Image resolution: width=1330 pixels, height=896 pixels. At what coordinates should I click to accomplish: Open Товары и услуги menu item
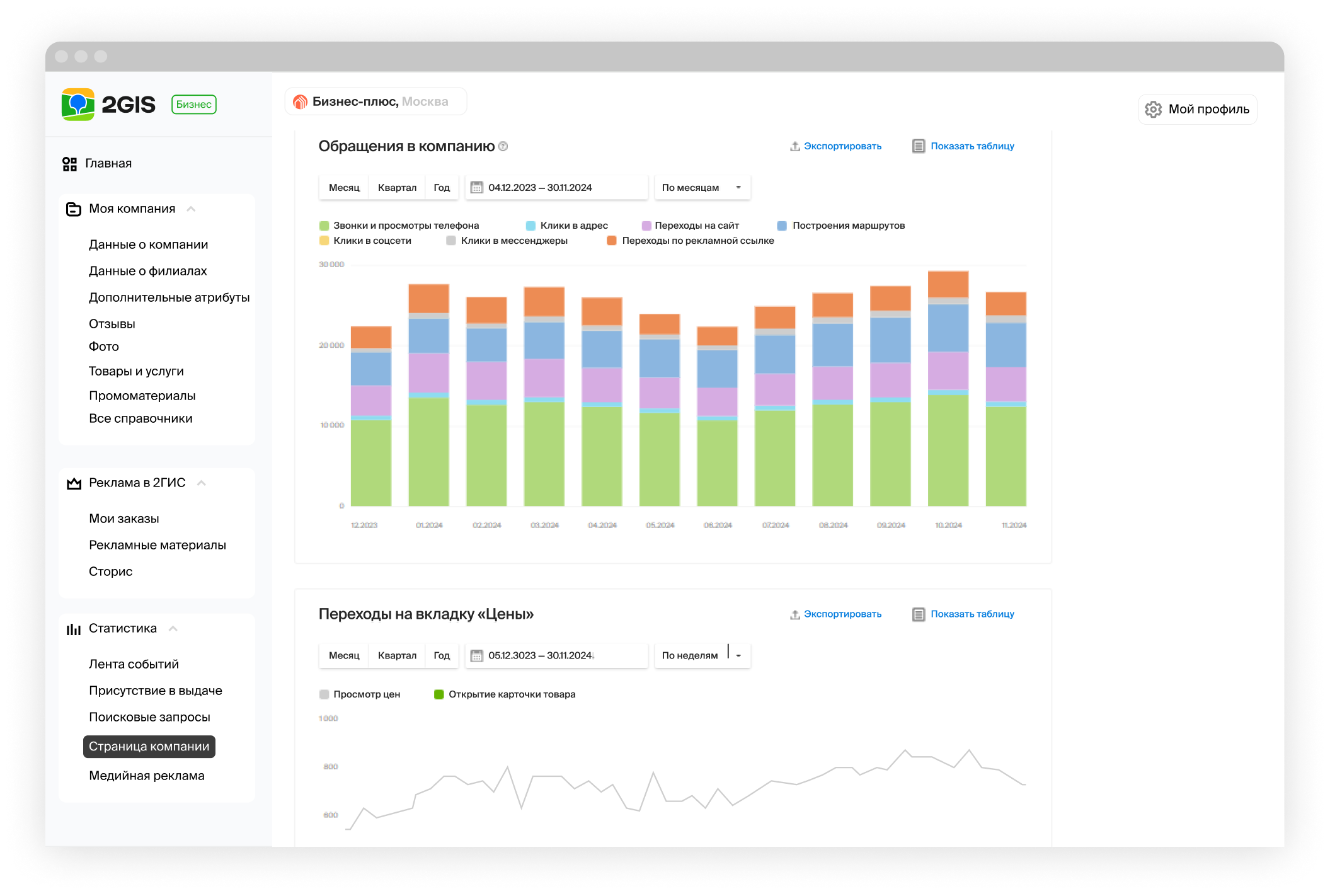click(137, 372)
